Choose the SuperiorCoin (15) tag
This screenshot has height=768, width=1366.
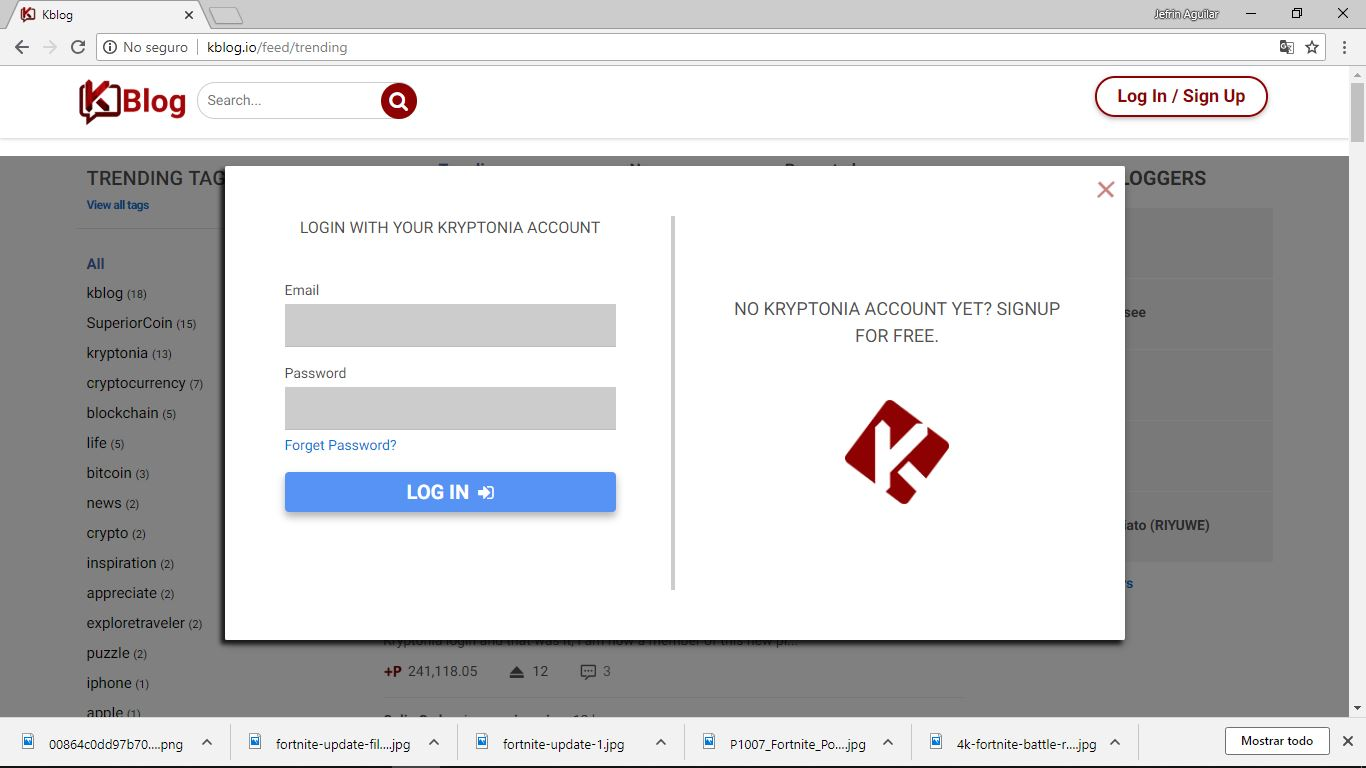tap(141, 324)
